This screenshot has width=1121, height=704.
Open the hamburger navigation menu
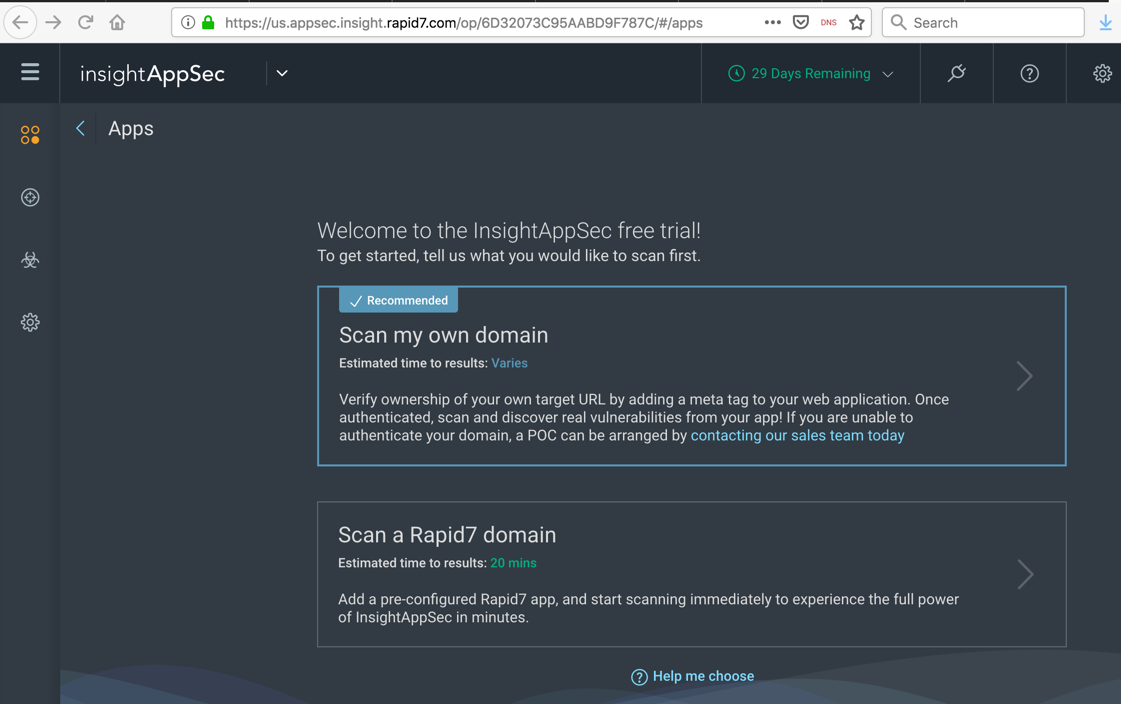click(x=30, y=72)
